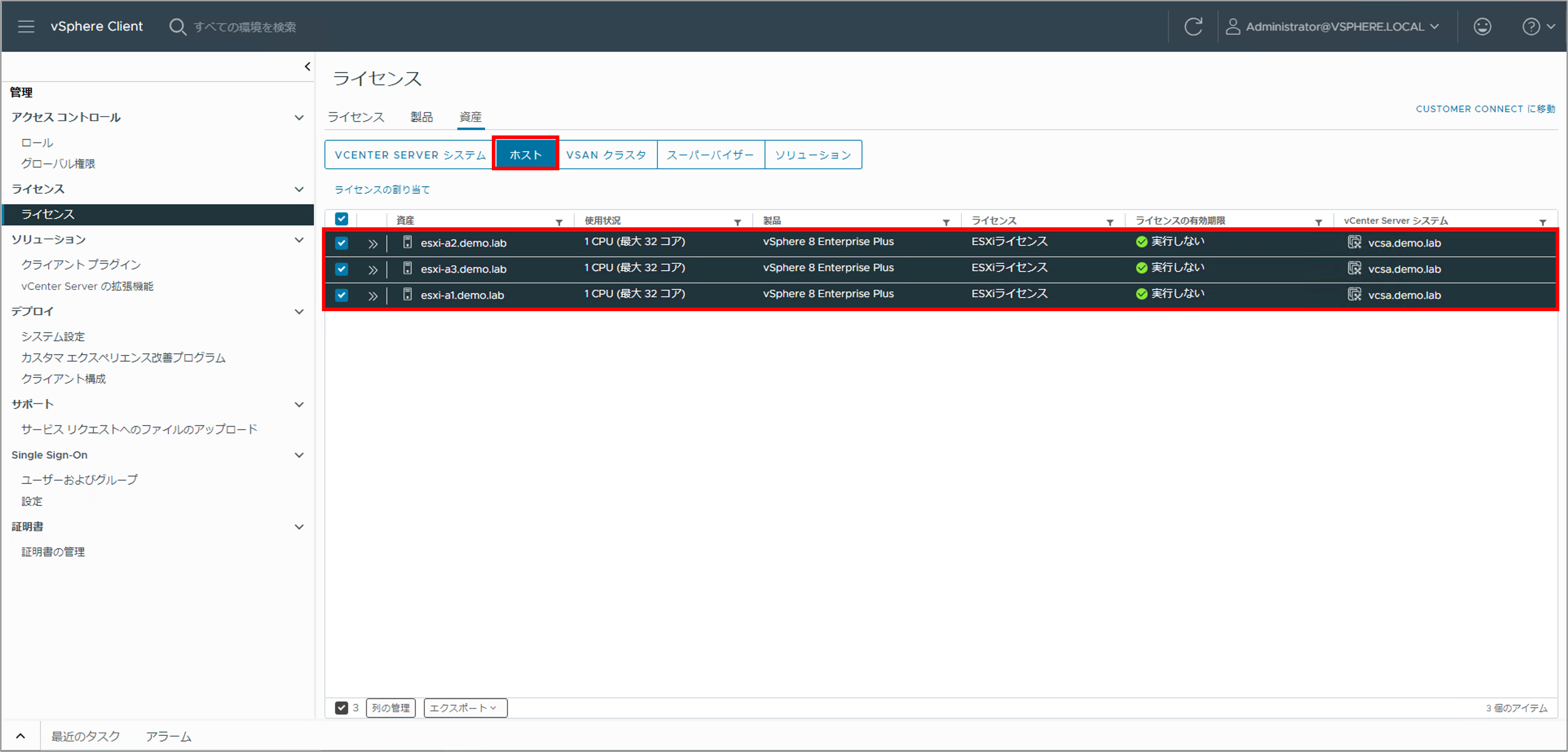Click host icon for esxi-a3.demo.lab
This screenshot has width=1568, height=752.
(408, 268)
